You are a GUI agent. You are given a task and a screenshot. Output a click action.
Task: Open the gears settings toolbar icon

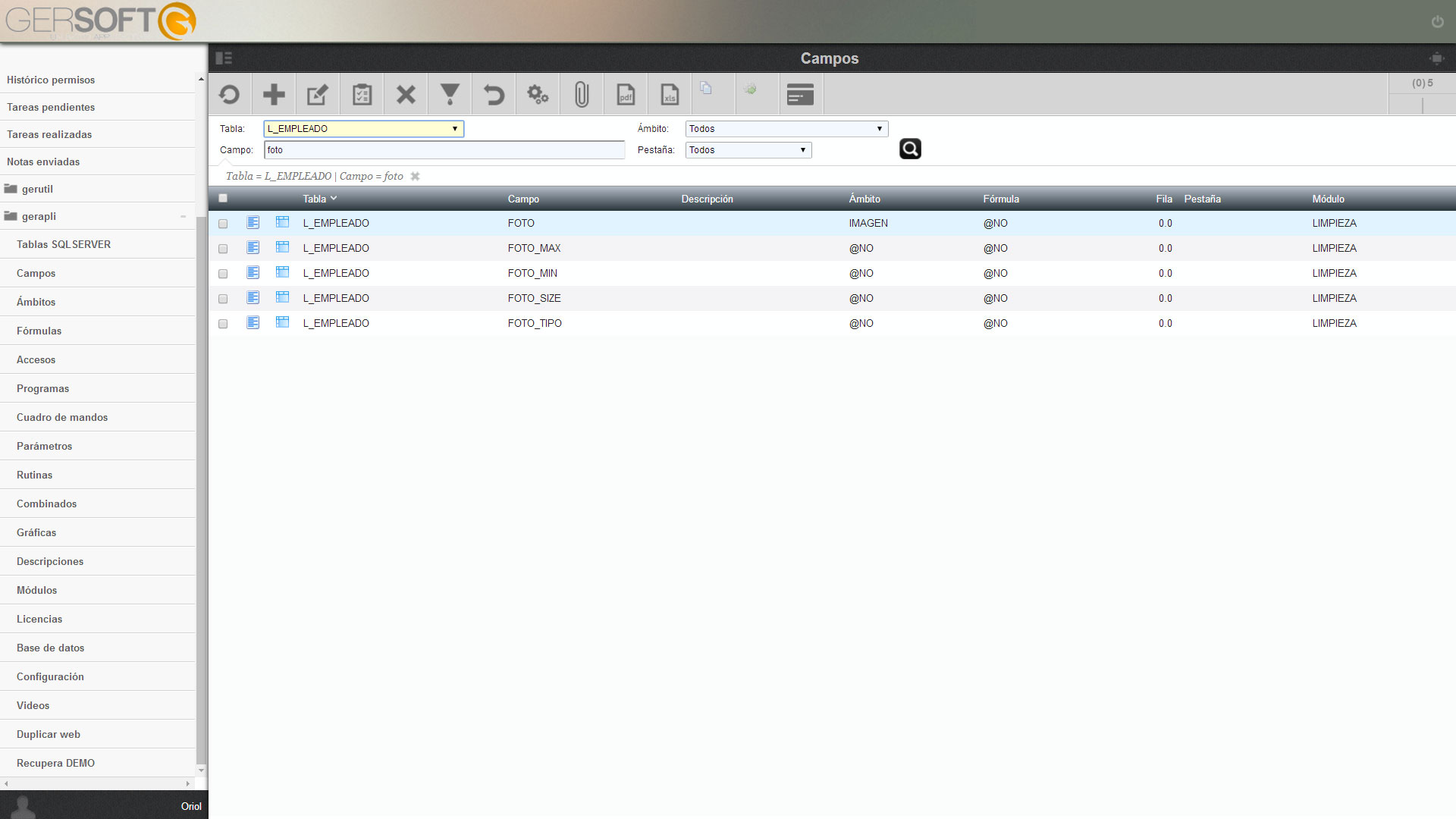538,95
